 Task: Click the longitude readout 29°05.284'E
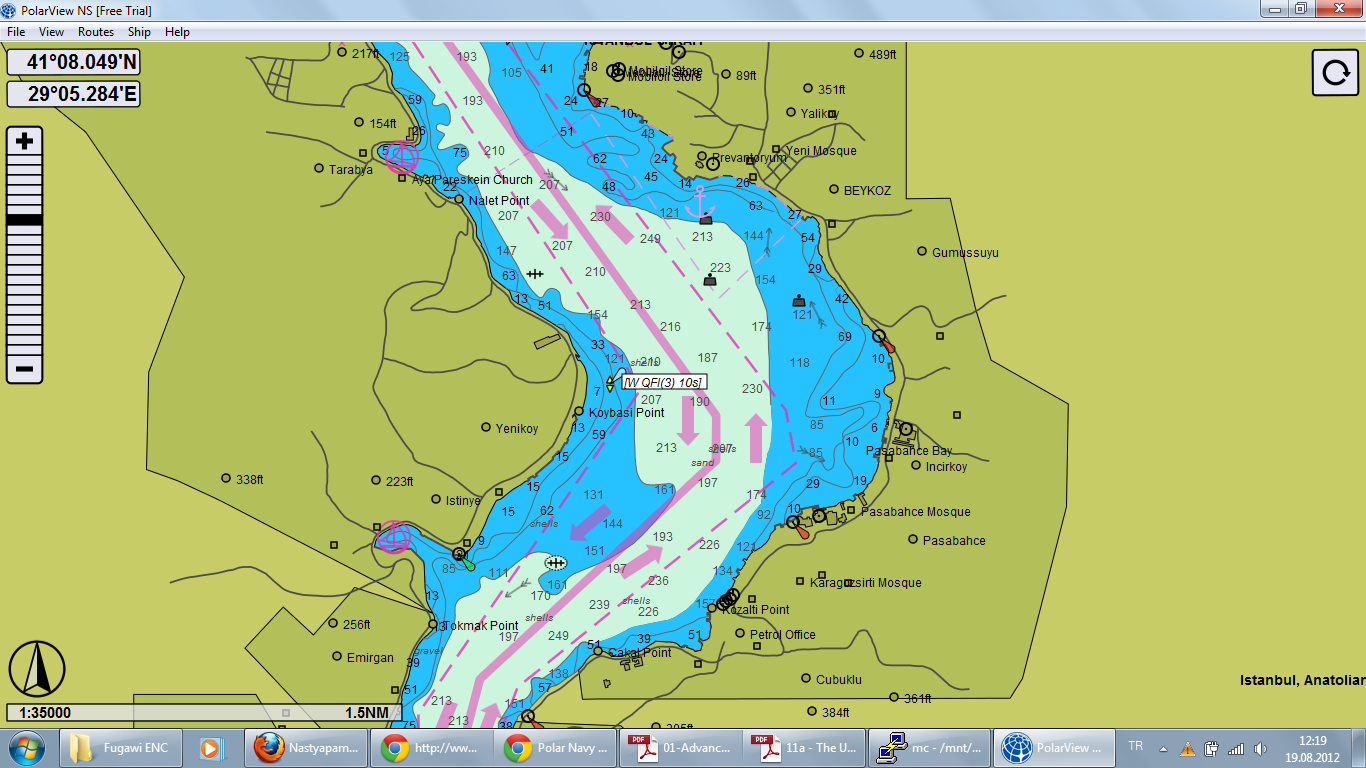73,95
